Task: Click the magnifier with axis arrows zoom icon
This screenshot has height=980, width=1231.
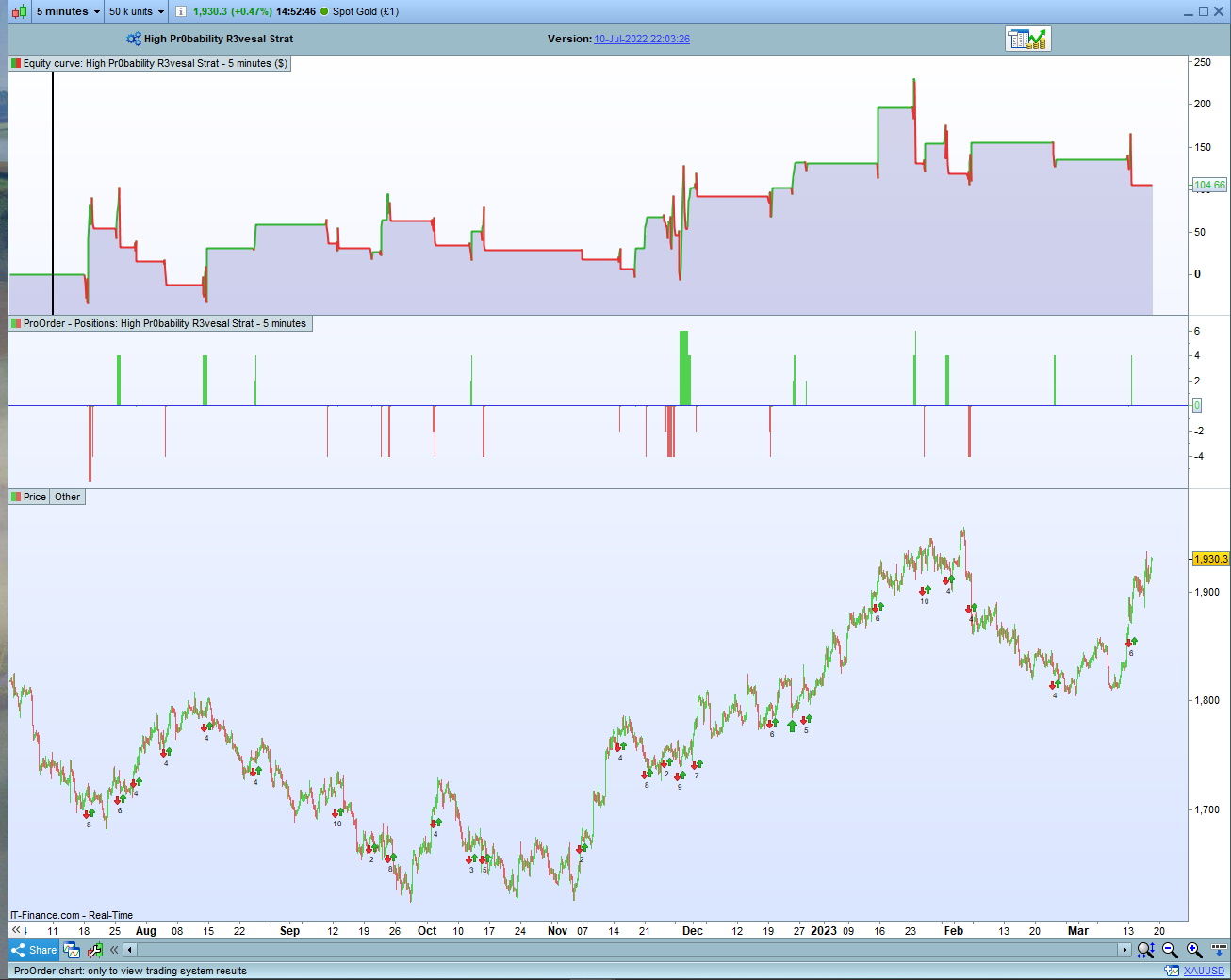Action: 1145,950
